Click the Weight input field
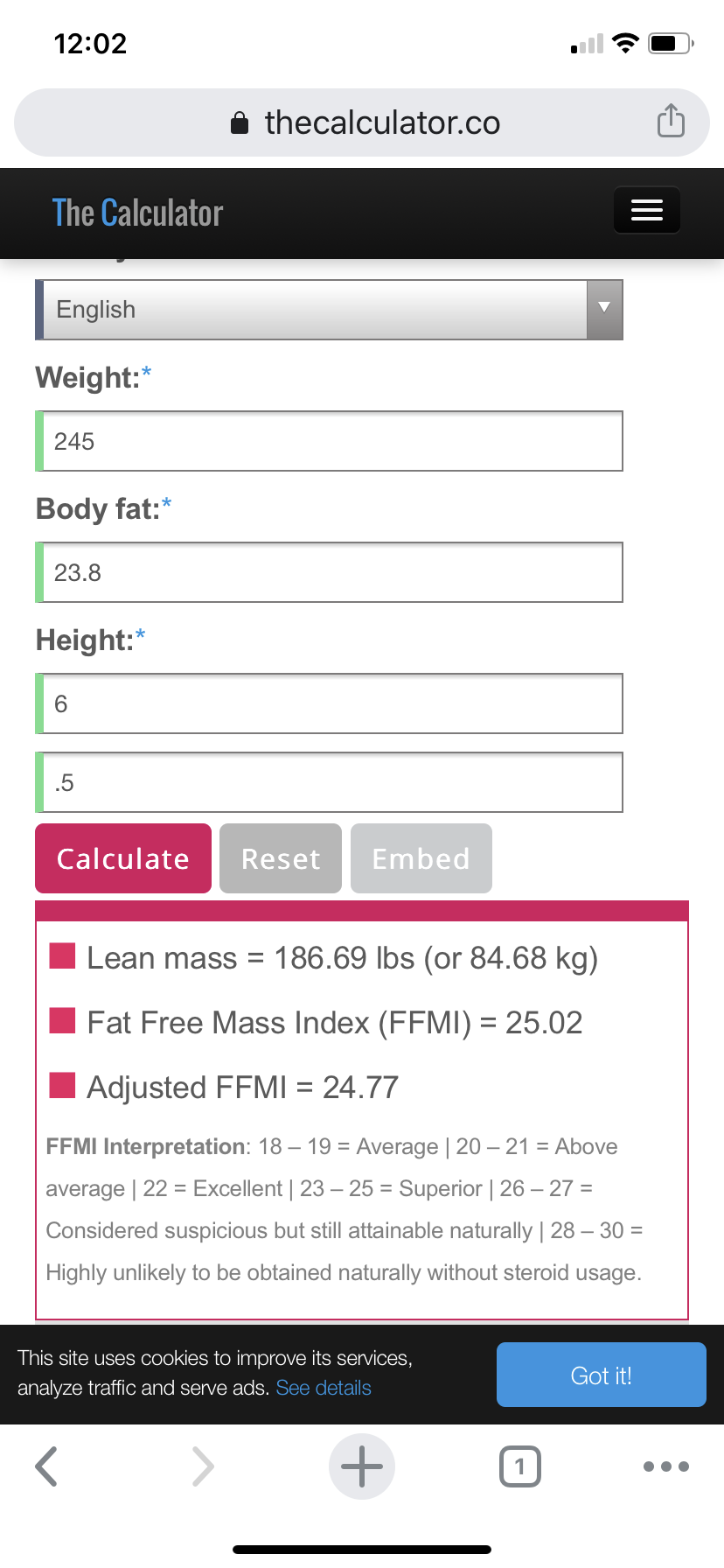 tap(331, 441)
